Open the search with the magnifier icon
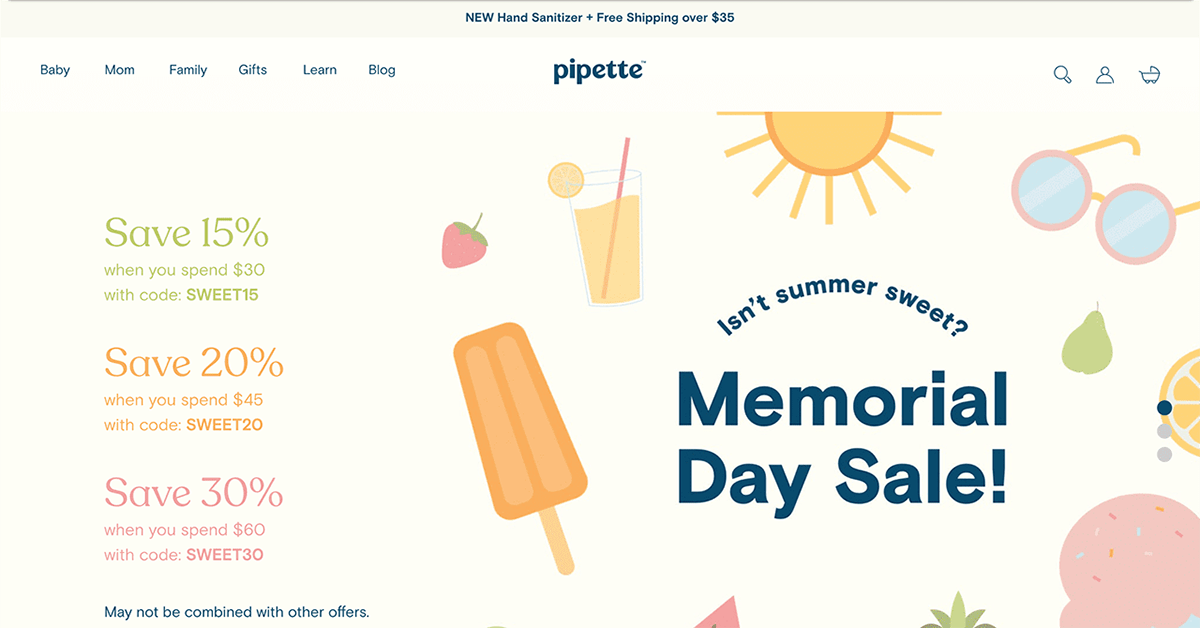 (x=1062, y=74)
